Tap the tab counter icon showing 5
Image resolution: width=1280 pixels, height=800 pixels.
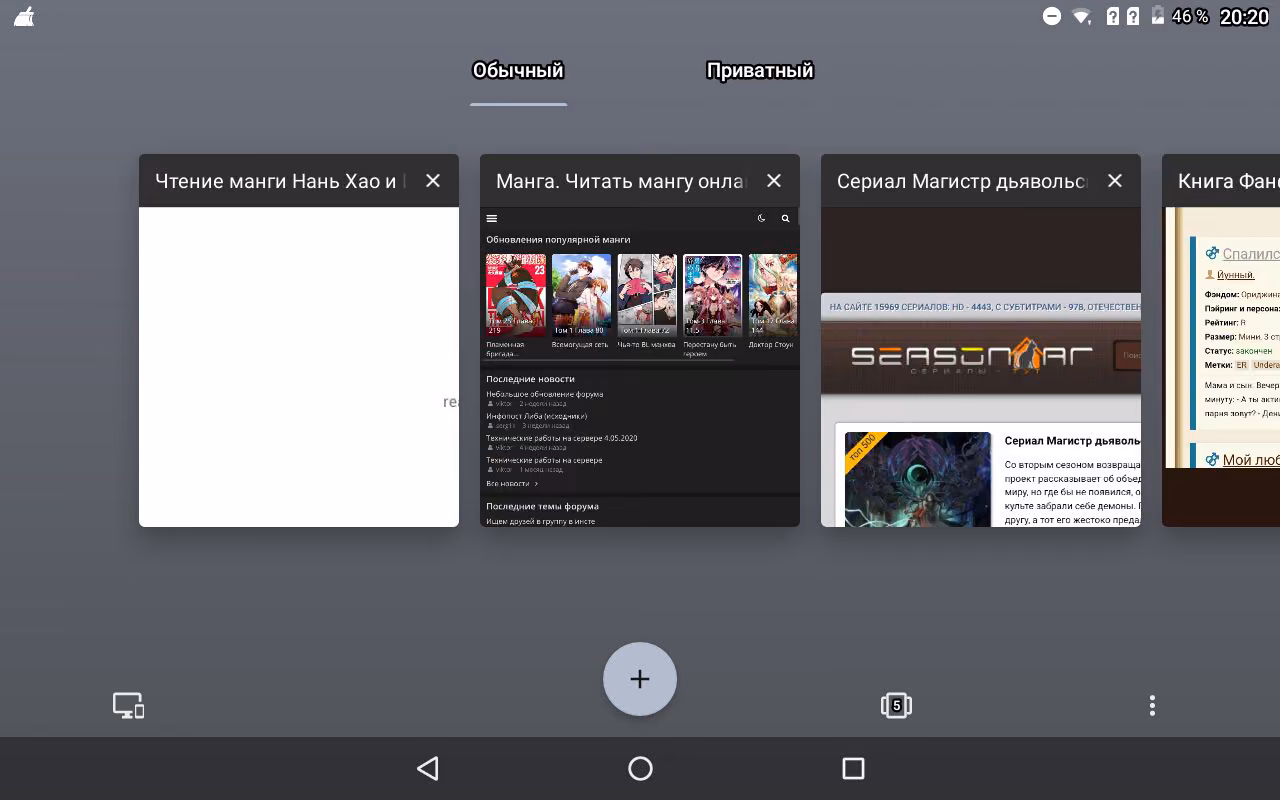[x=896, y=706]
